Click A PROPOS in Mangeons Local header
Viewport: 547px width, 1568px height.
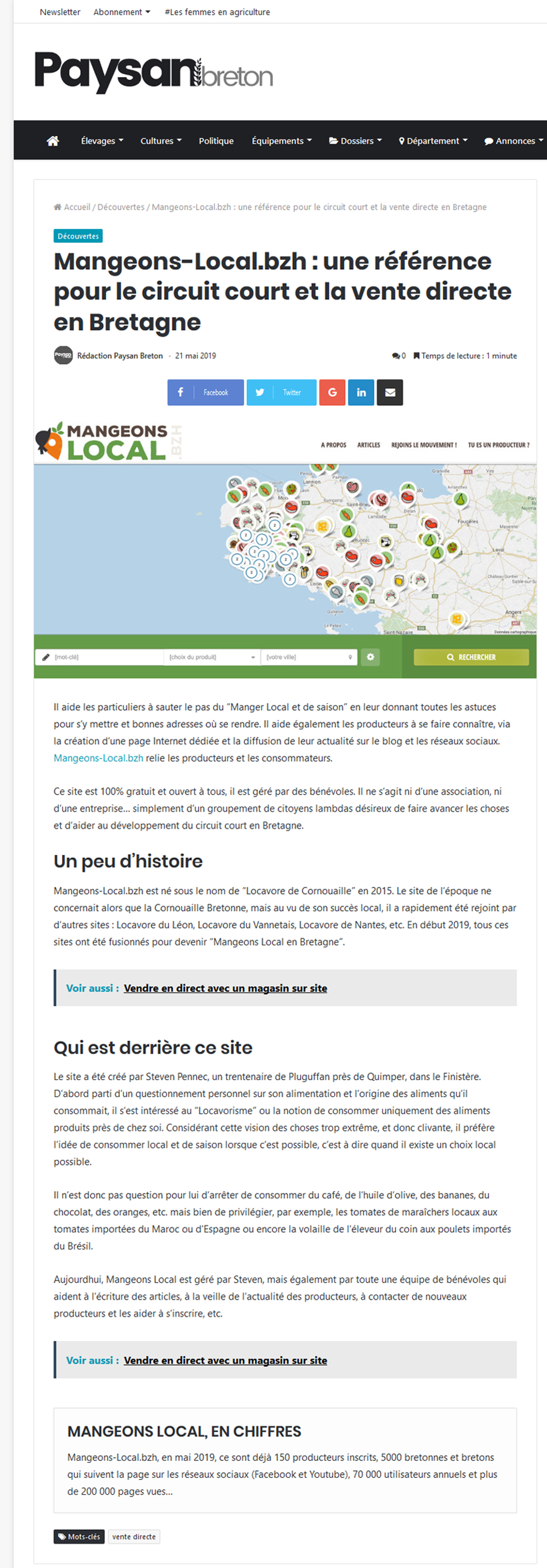click(333, 445)
